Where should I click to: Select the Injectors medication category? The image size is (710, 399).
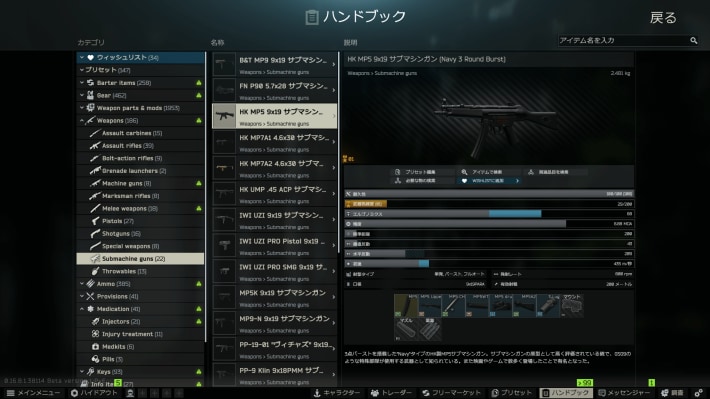140,322
